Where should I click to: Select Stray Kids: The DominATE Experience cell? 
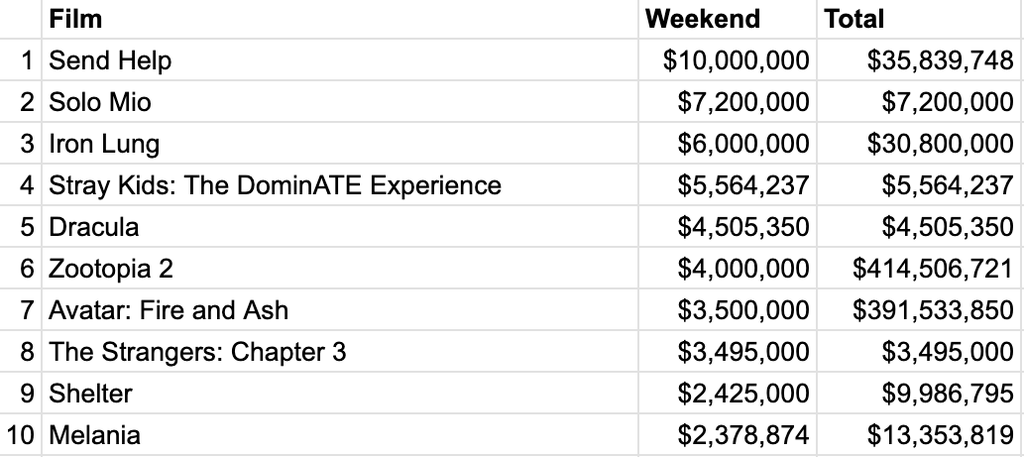click(x=340, y=185)
